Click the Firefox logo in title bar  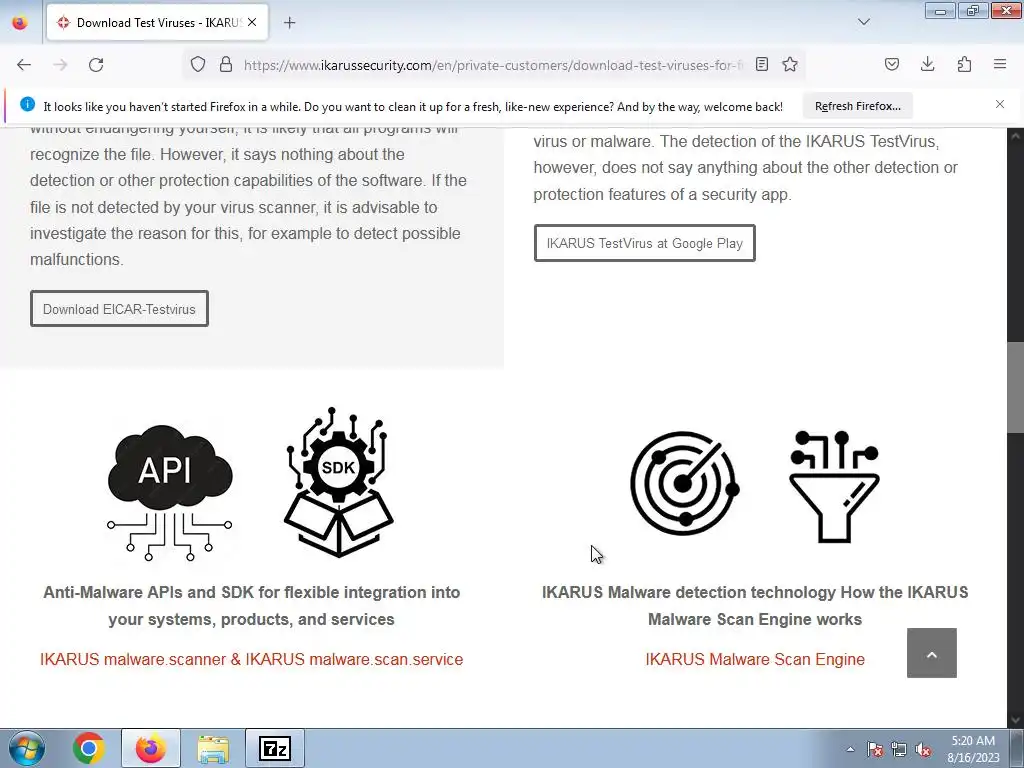coord(20,23)
